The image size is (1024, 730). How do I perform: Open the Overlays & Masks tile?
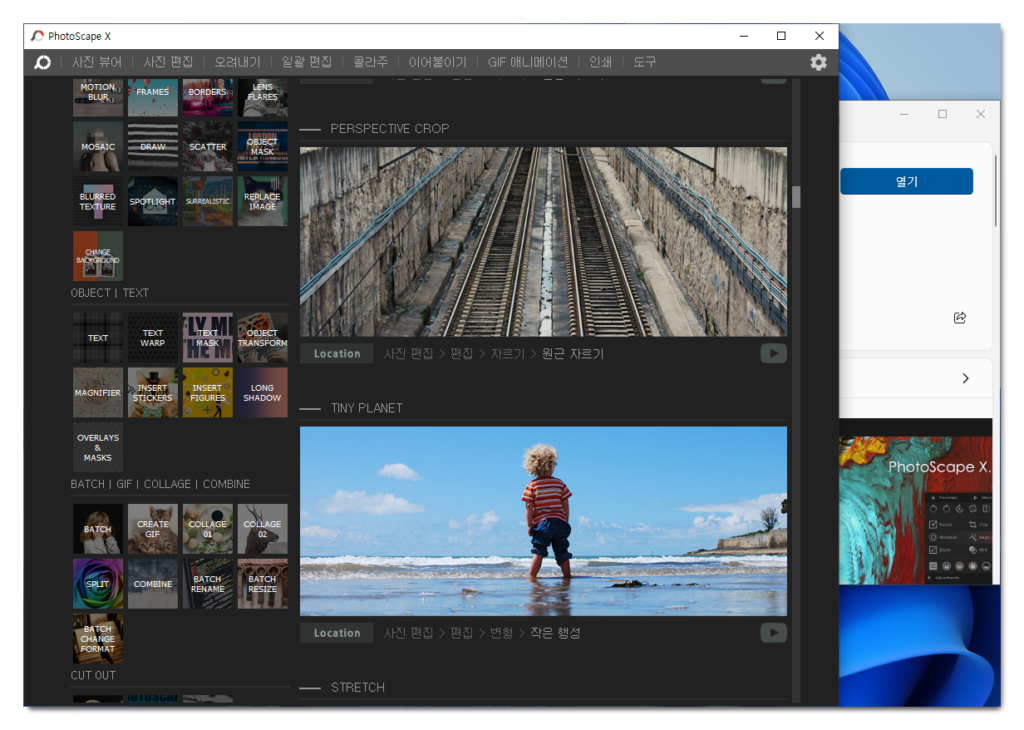point(98,447)
